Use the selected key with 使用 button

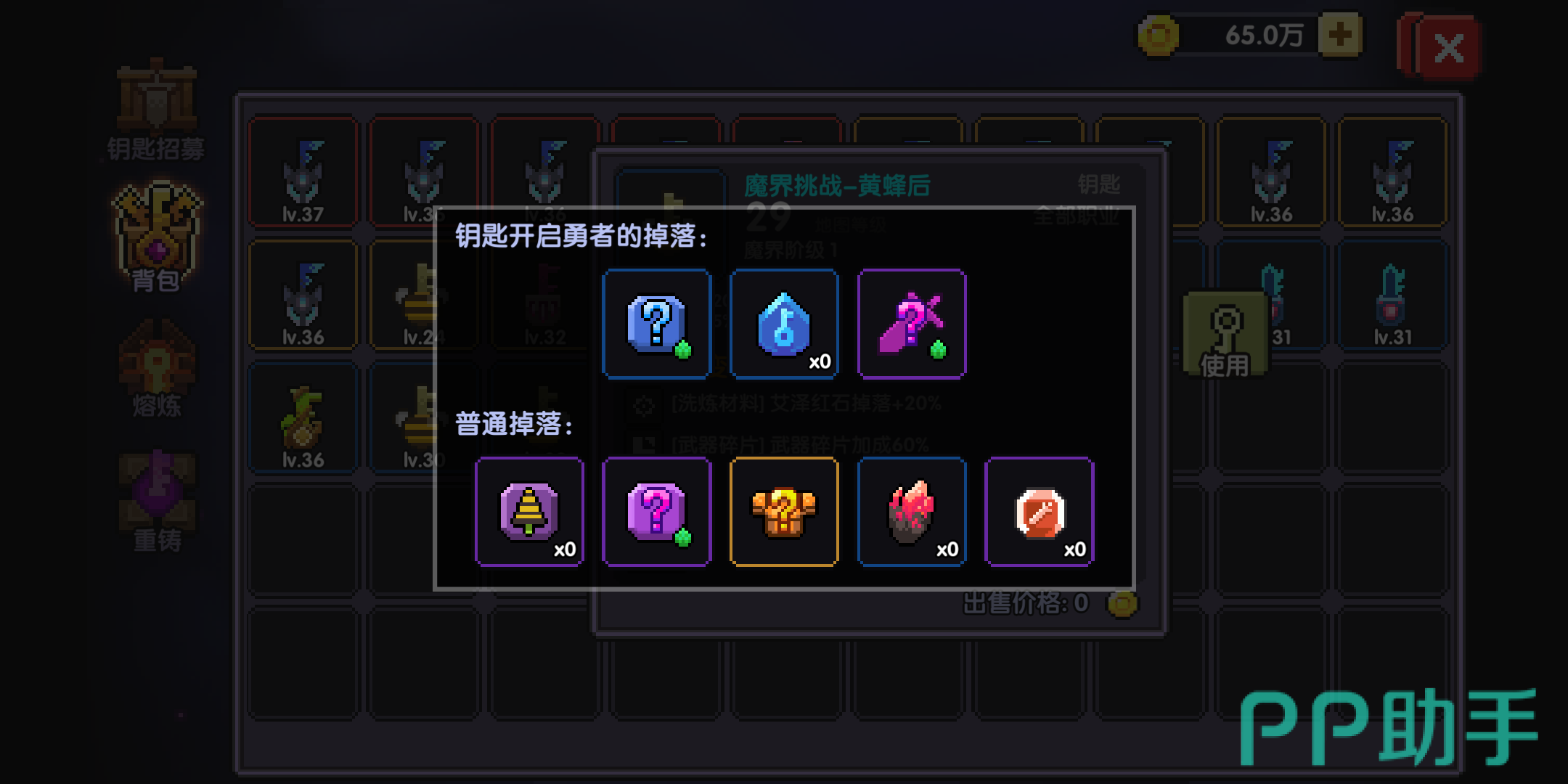[x=1225, y=335]
